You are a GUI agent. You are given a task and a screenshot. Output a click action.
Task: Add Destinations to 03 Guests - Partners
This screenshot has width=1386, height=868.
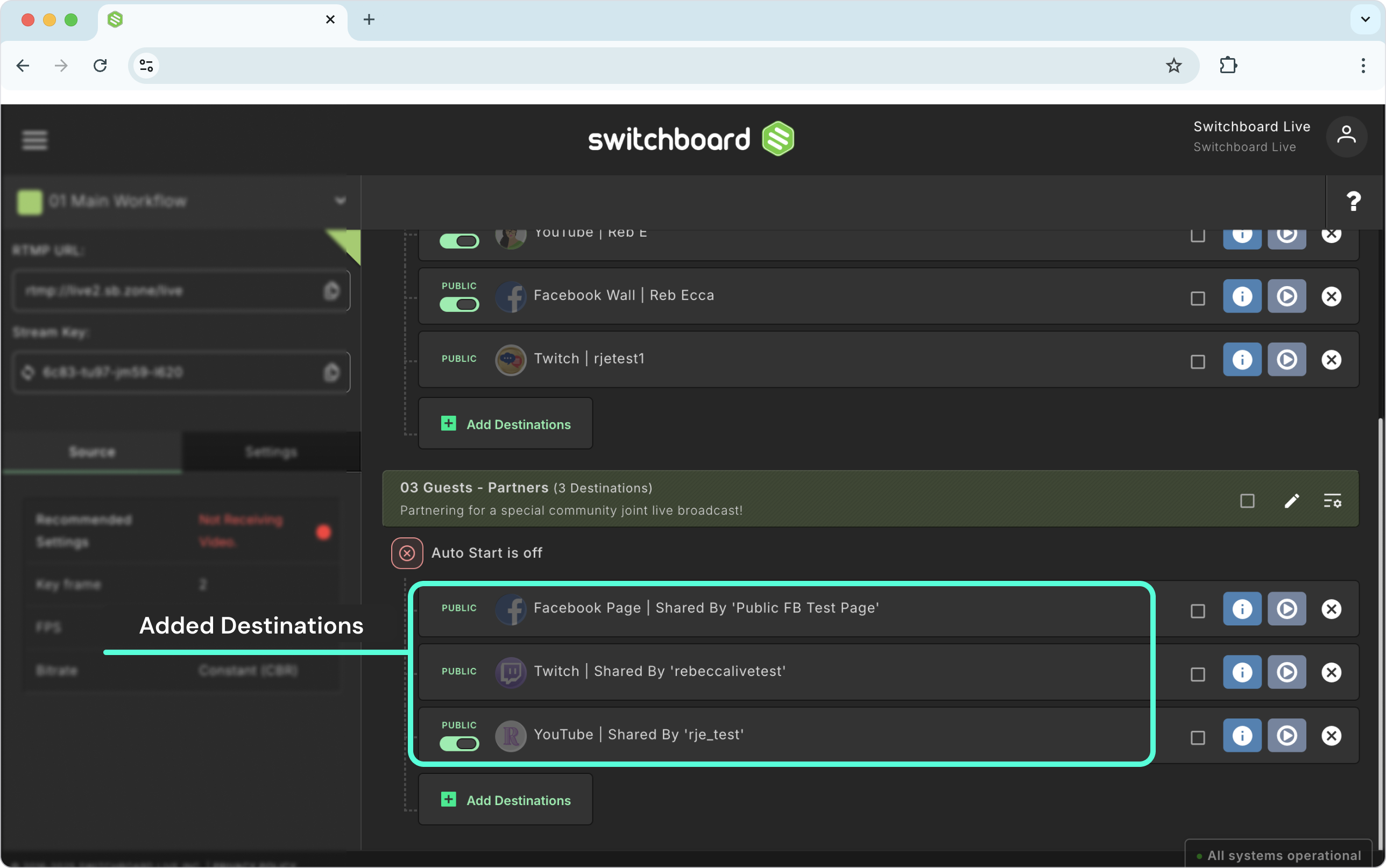point(505,800)
